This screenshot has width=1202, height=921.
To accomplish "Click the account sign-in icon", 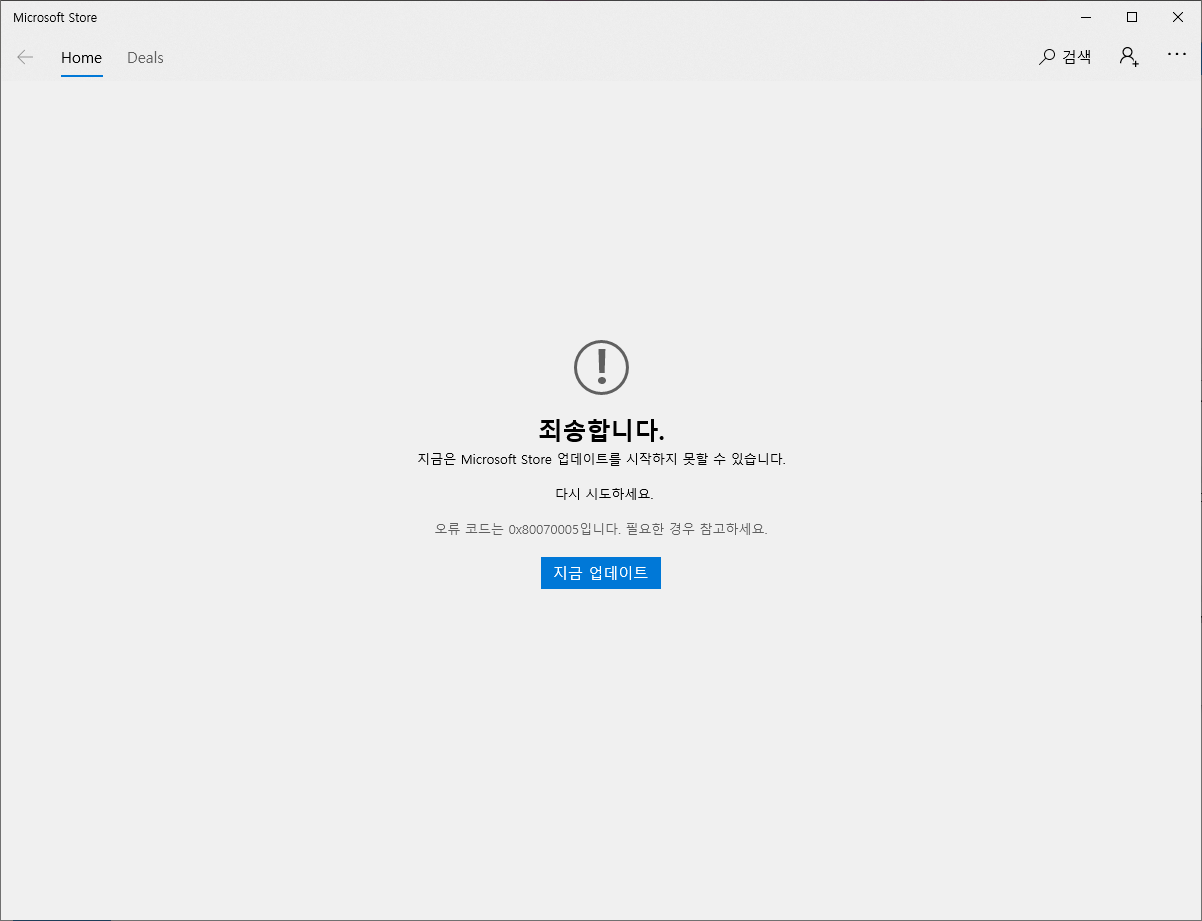I will tap(1129, 57).
